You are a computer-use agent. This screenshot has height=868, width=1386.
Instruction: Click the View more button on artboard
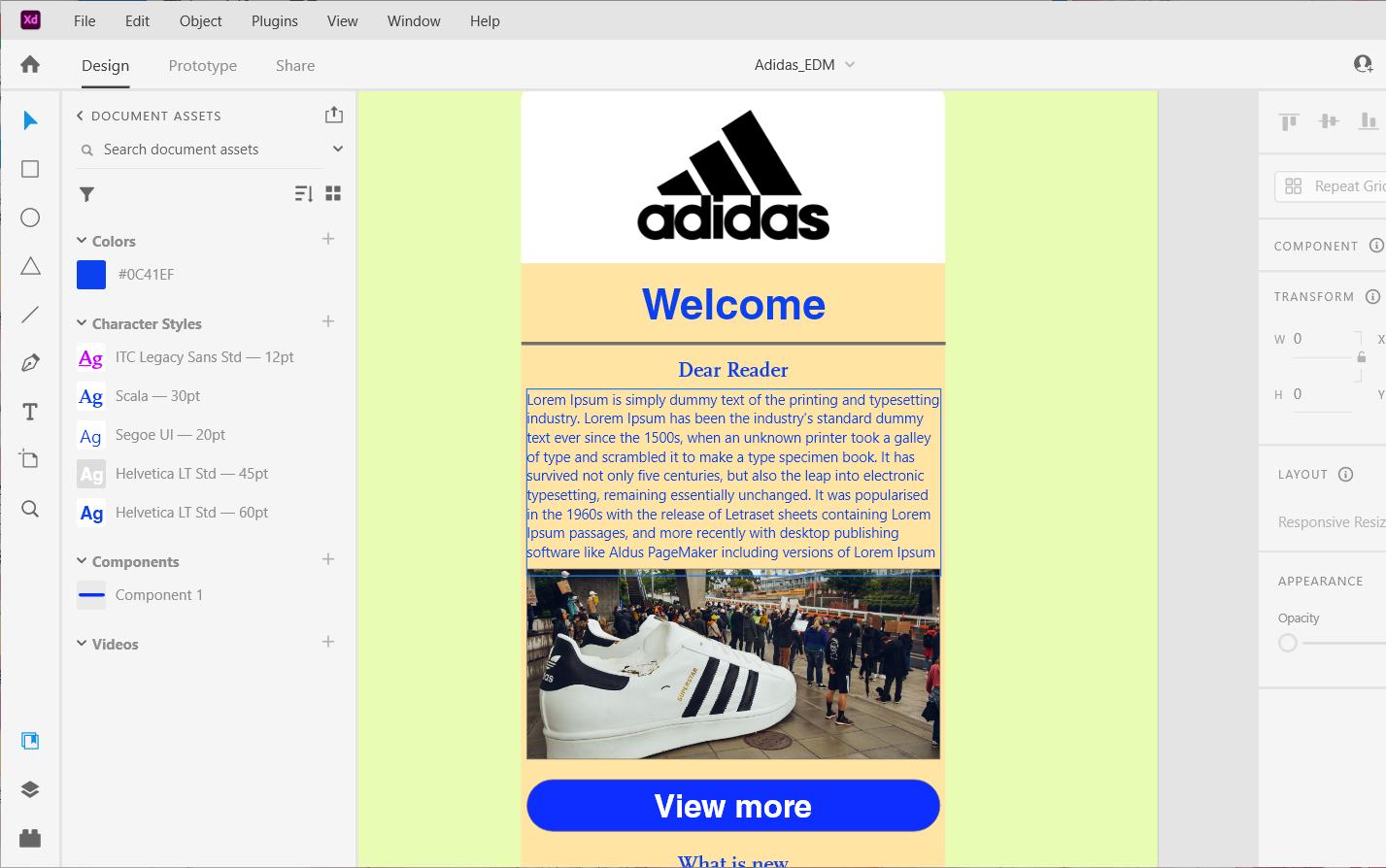(733, 806)
